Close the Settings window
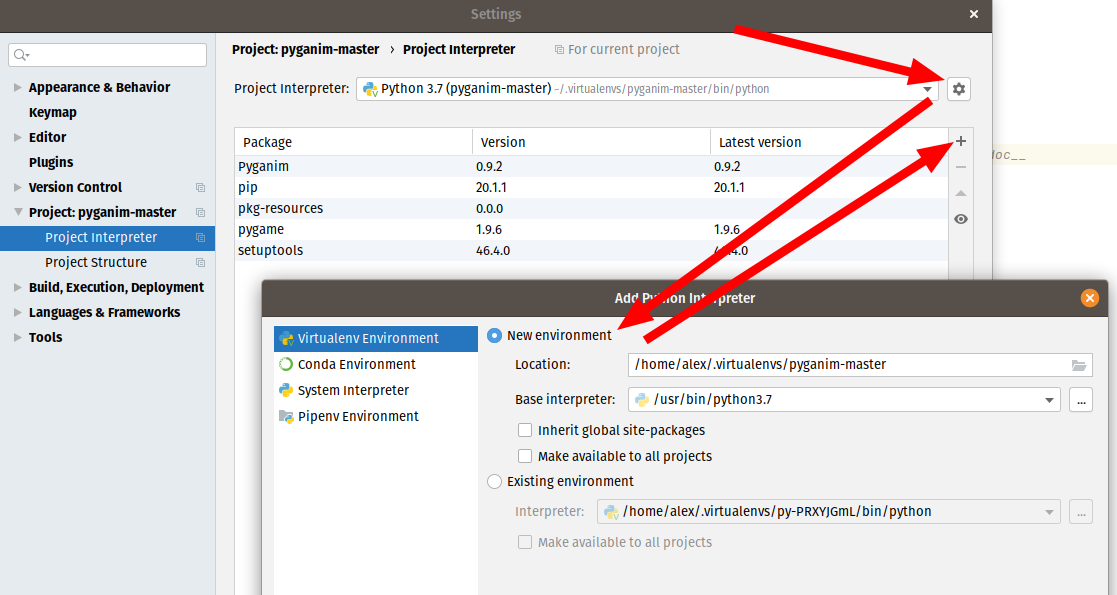The image size is (1117, 595). click(974, 14)
